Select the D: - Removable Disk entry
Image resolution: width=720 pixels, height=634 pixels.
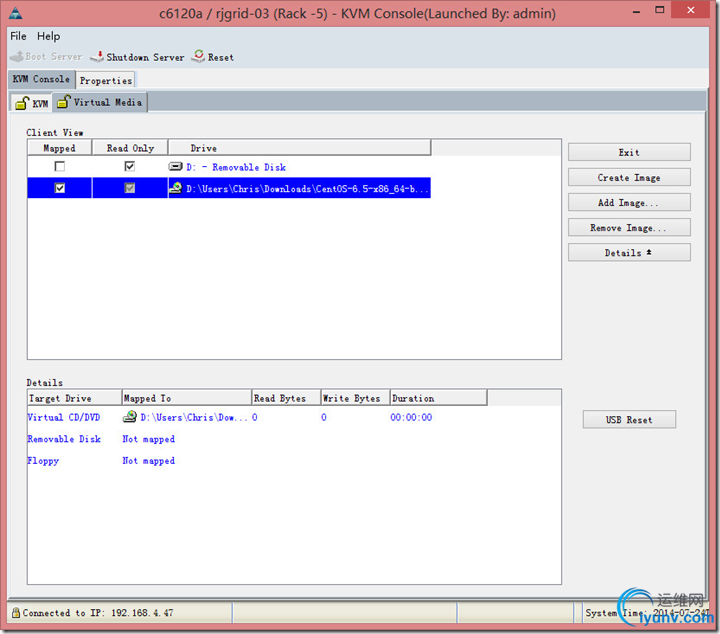(x=236, y=167)
